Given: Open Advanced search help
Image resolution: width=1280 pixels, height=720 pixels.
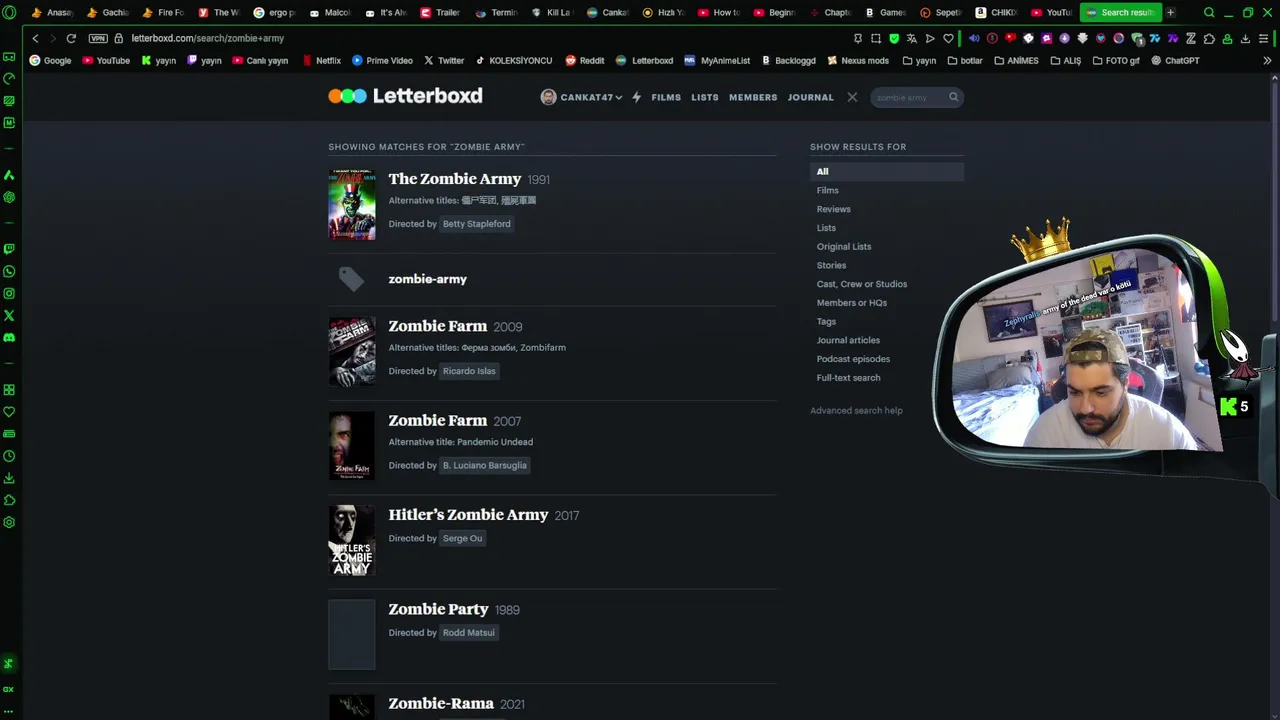Looking at the screenshot, I should coord(856,410).
